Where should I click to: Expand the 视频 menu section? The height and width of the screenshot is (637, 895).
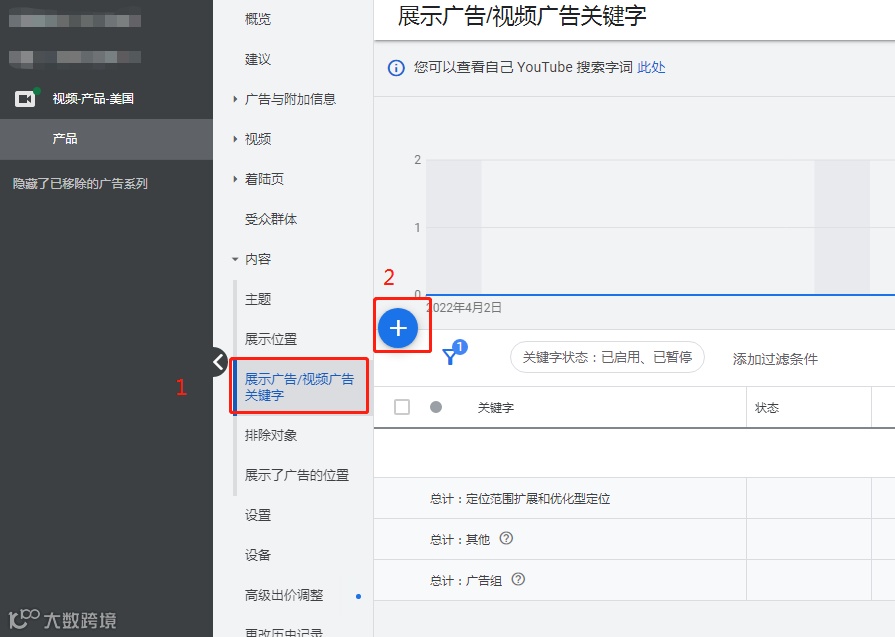coord(235,139)
